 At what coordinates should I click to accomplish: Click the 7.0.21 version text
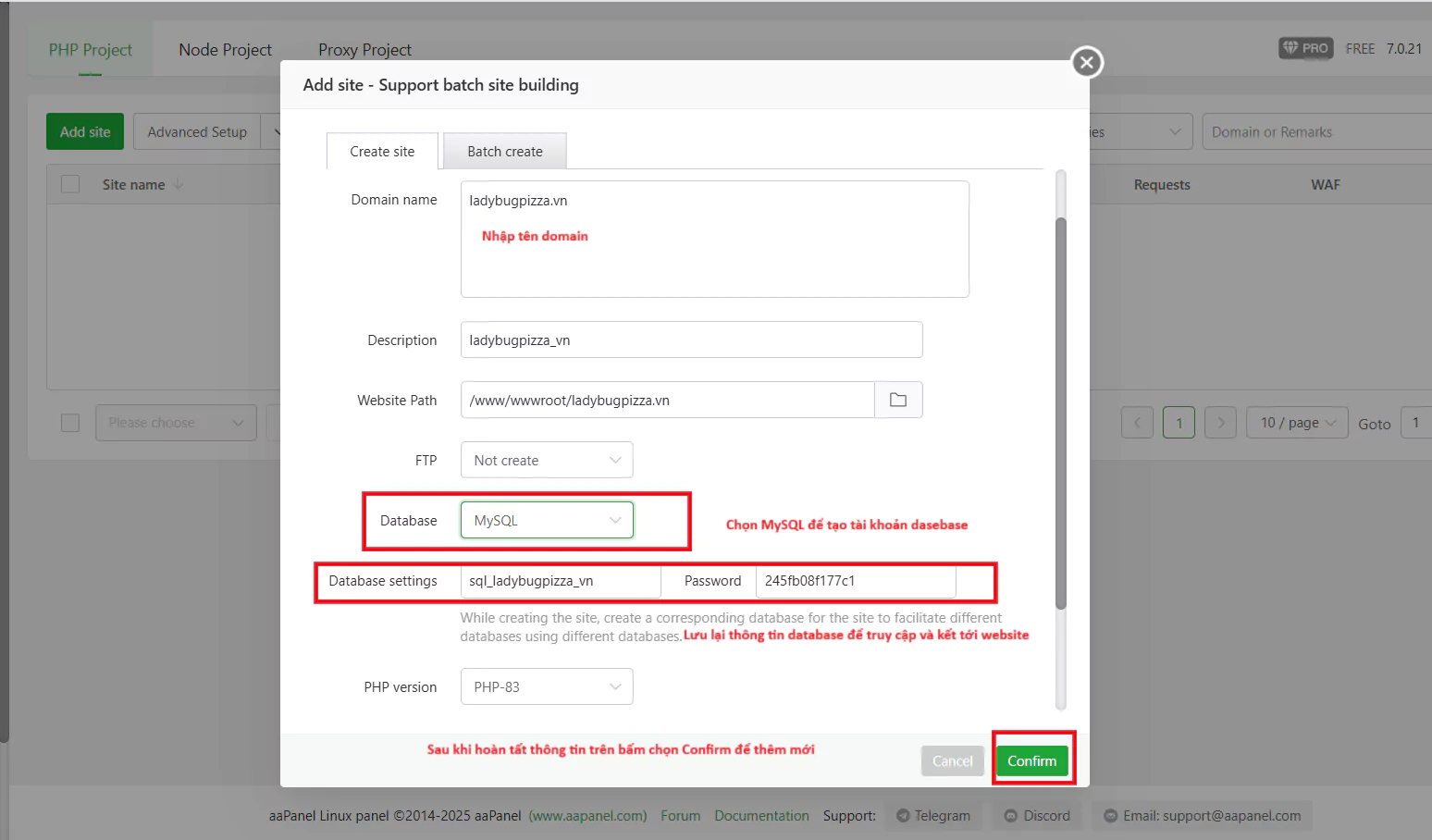point(1403,48)
